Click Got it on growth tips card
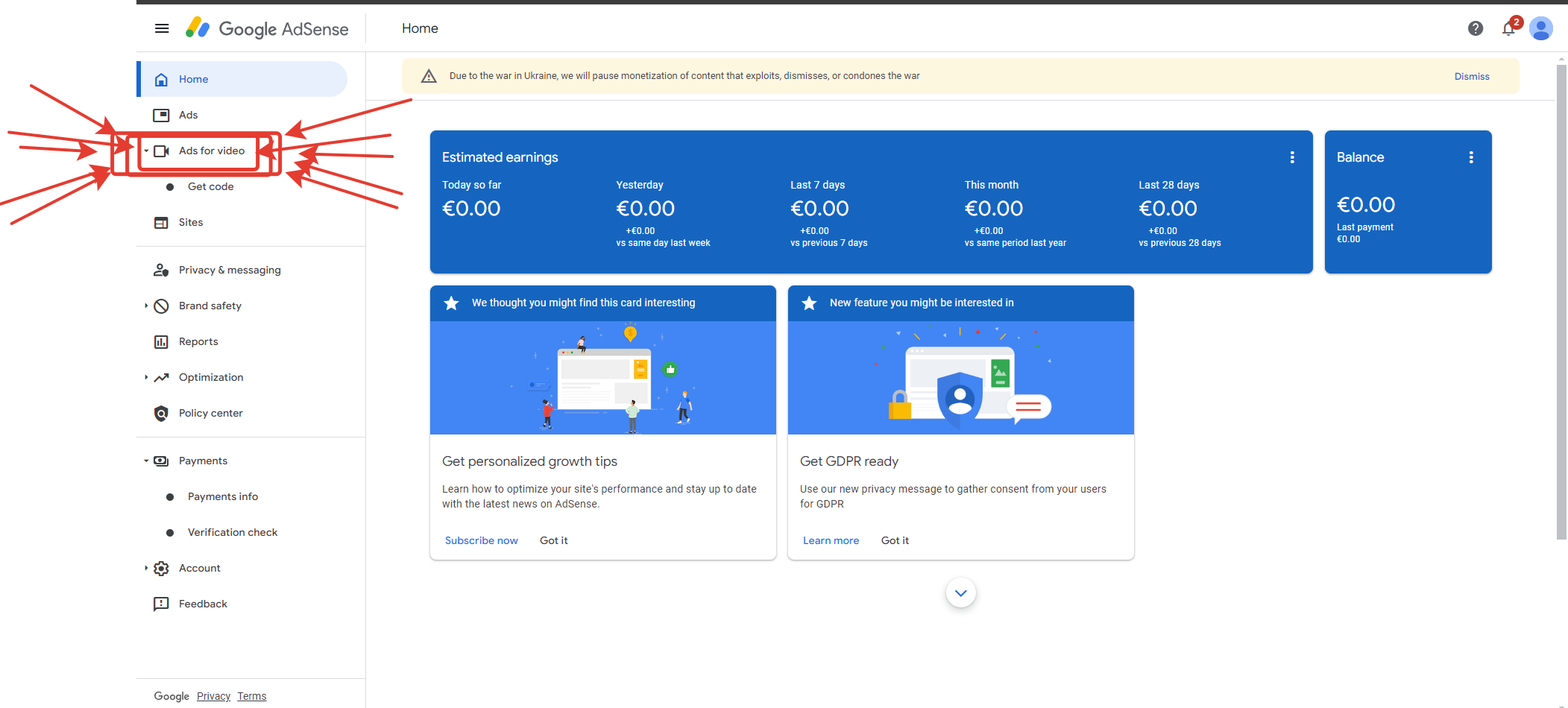The height and width of the screenshot is (708, 1568). tap(554, 541)
